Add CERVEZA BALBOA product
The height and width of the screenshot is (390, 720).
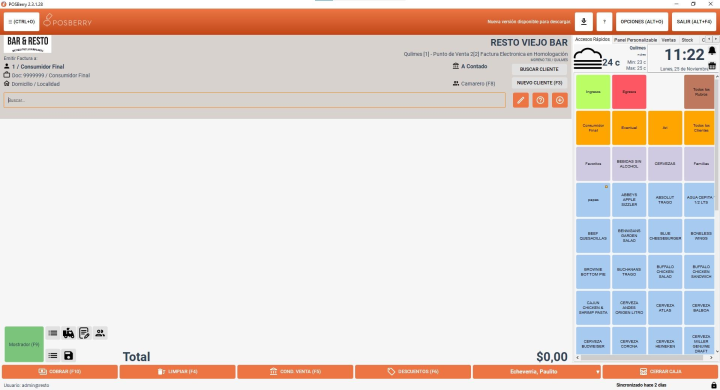(700, 308)
